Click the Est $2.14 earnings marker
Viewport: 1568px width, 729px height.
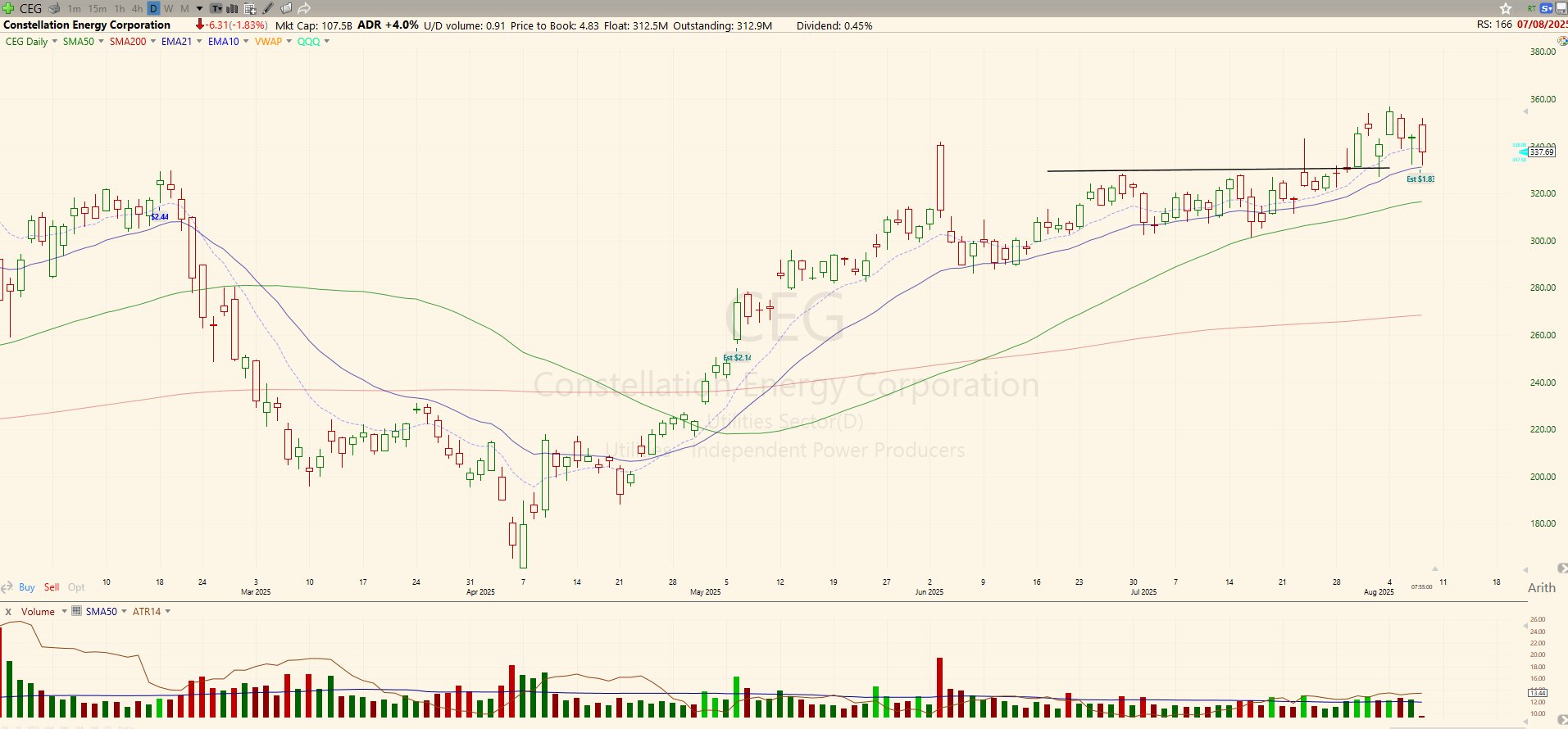(737, 358)
